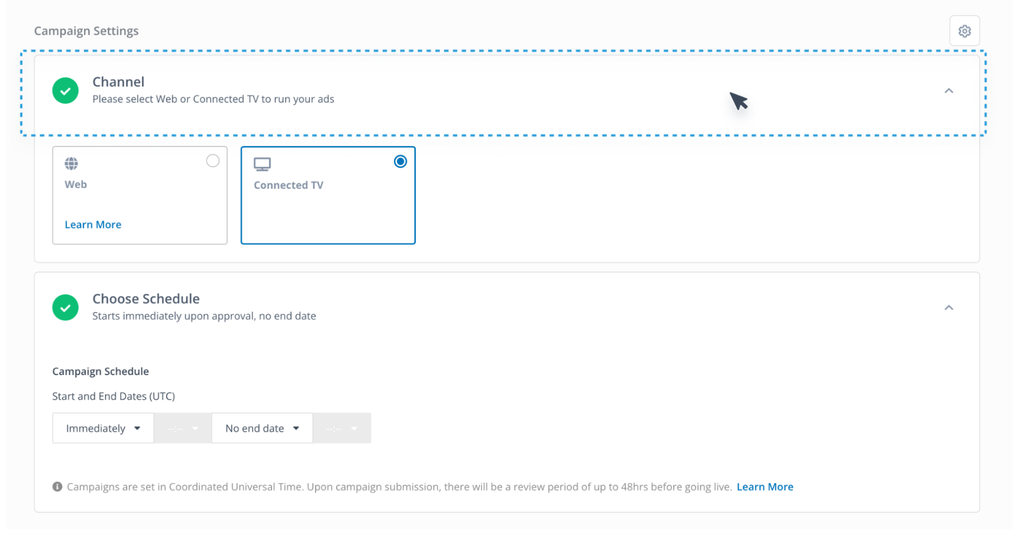Click the Connected TV monitor icon

[262, 164]
